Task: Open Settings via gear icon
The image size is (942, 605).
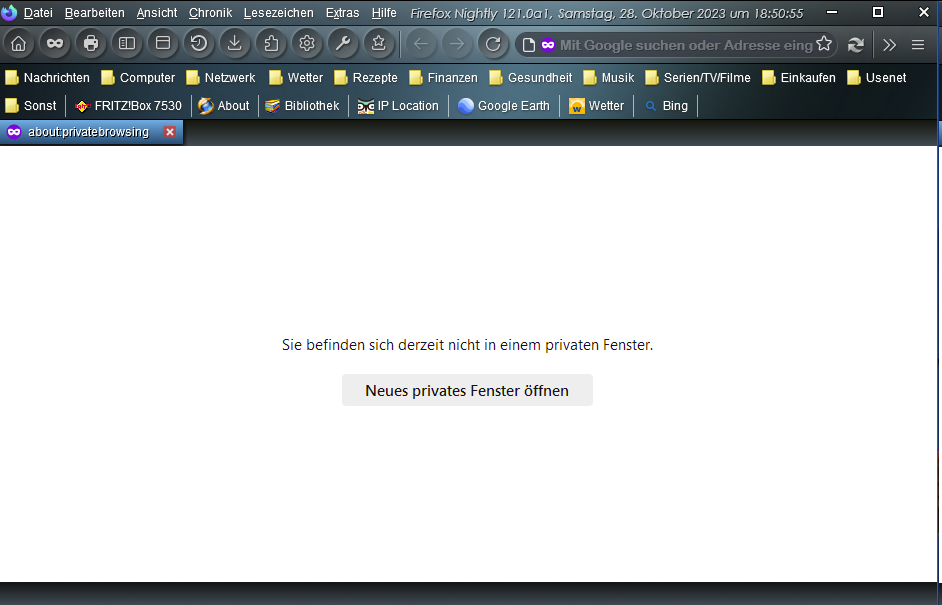Action: (x=307, y=44)
